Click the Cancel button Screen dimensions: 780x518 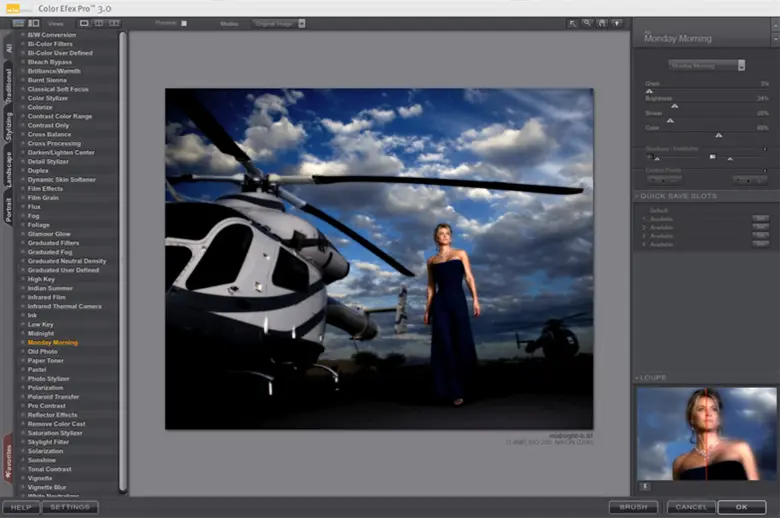(x=691, y=507)
